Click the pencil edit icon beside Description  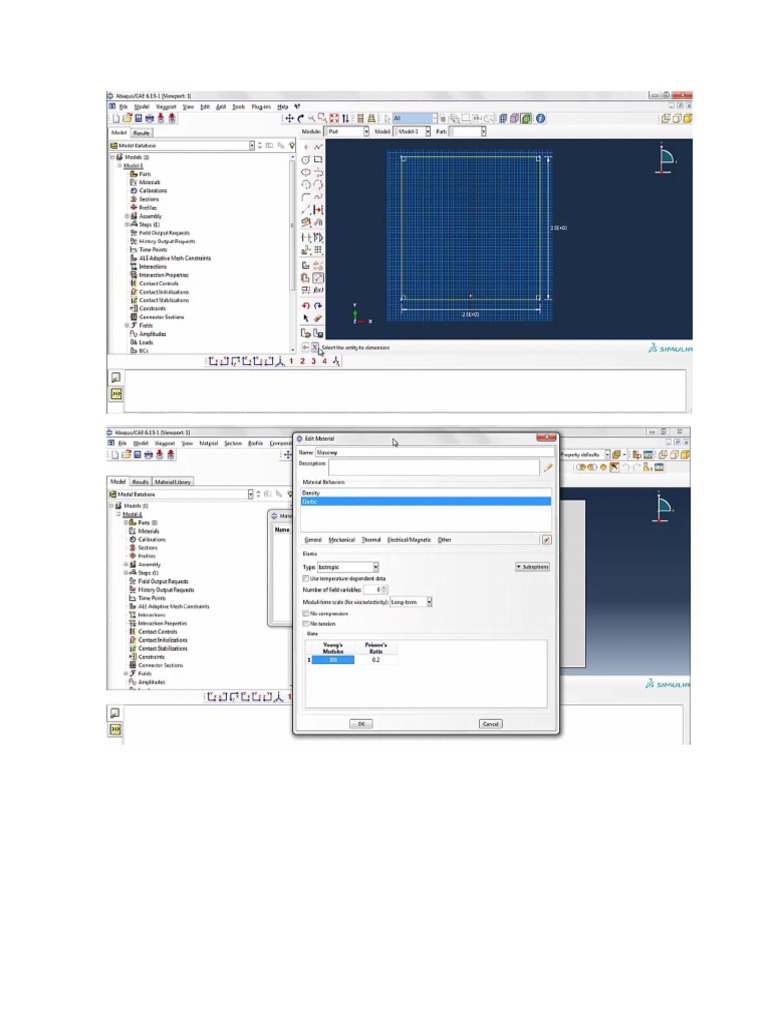pyautogui.click(x=548, y=467)
